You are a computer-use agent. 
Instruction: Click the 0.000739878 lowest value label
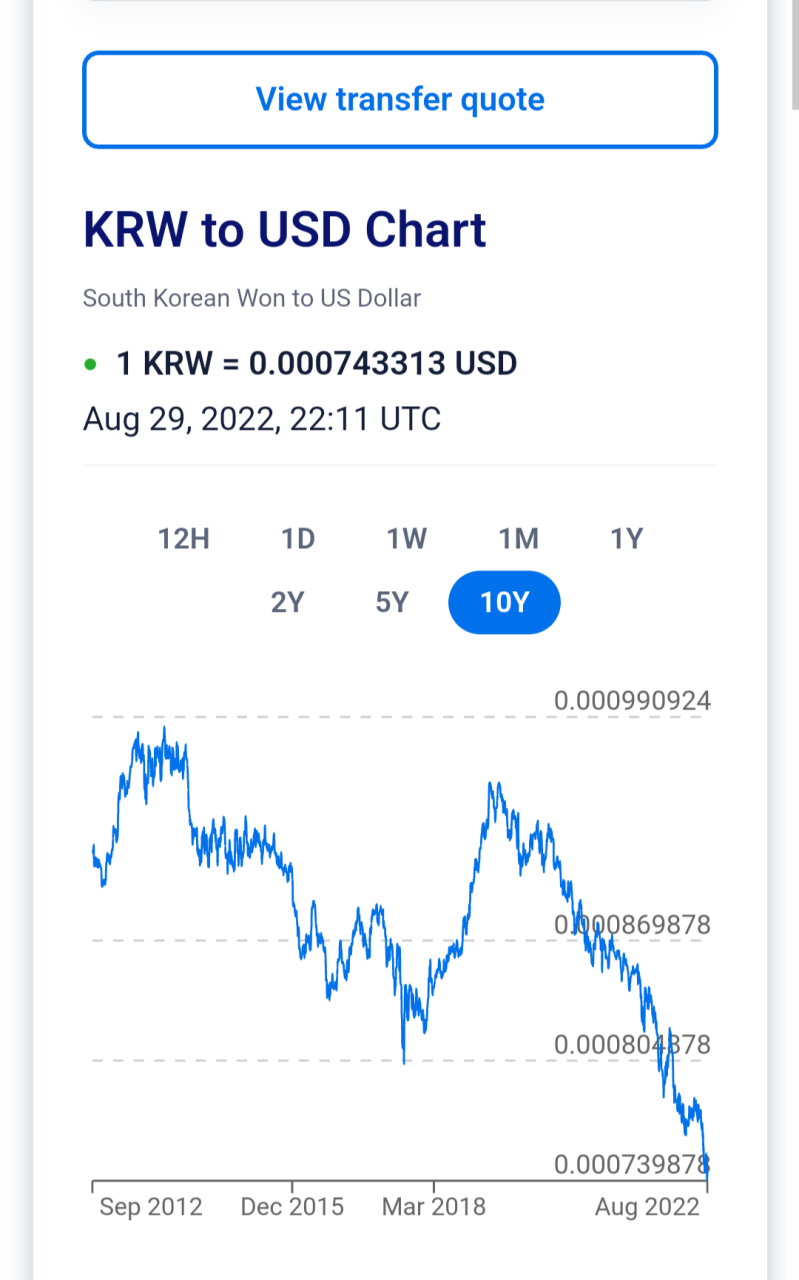(x=633, y=1165)
